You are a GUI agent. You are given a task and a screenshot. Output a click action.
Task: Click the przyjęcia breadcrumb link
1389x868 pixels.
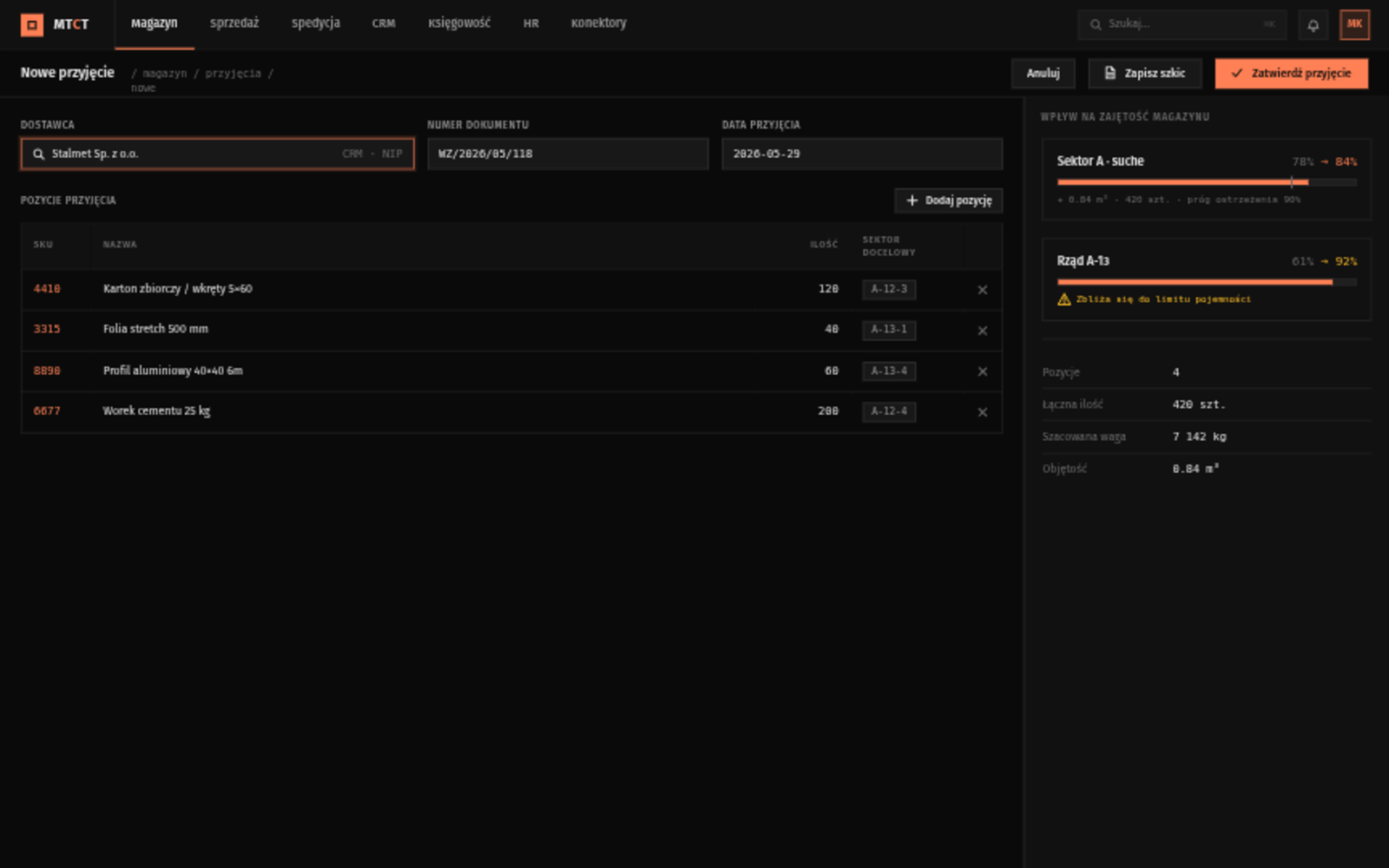[x=233, y=74]
